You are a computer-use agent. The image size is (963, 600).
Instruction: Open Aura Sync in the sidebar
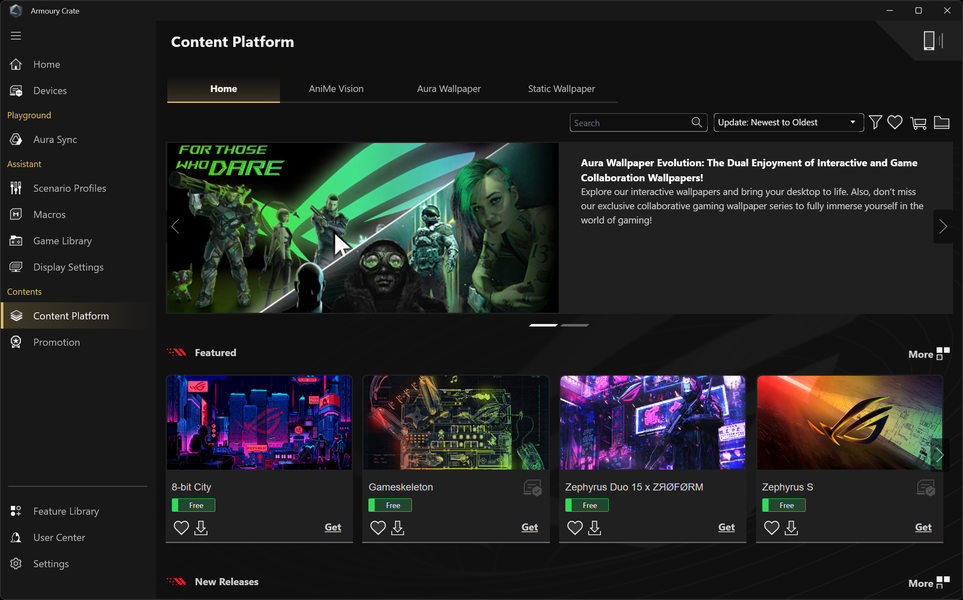55,139
